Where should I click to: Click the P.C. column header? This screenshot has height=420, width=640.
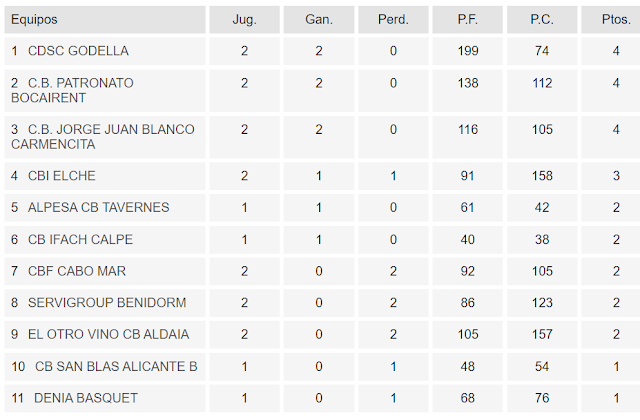tap(543, 19)
